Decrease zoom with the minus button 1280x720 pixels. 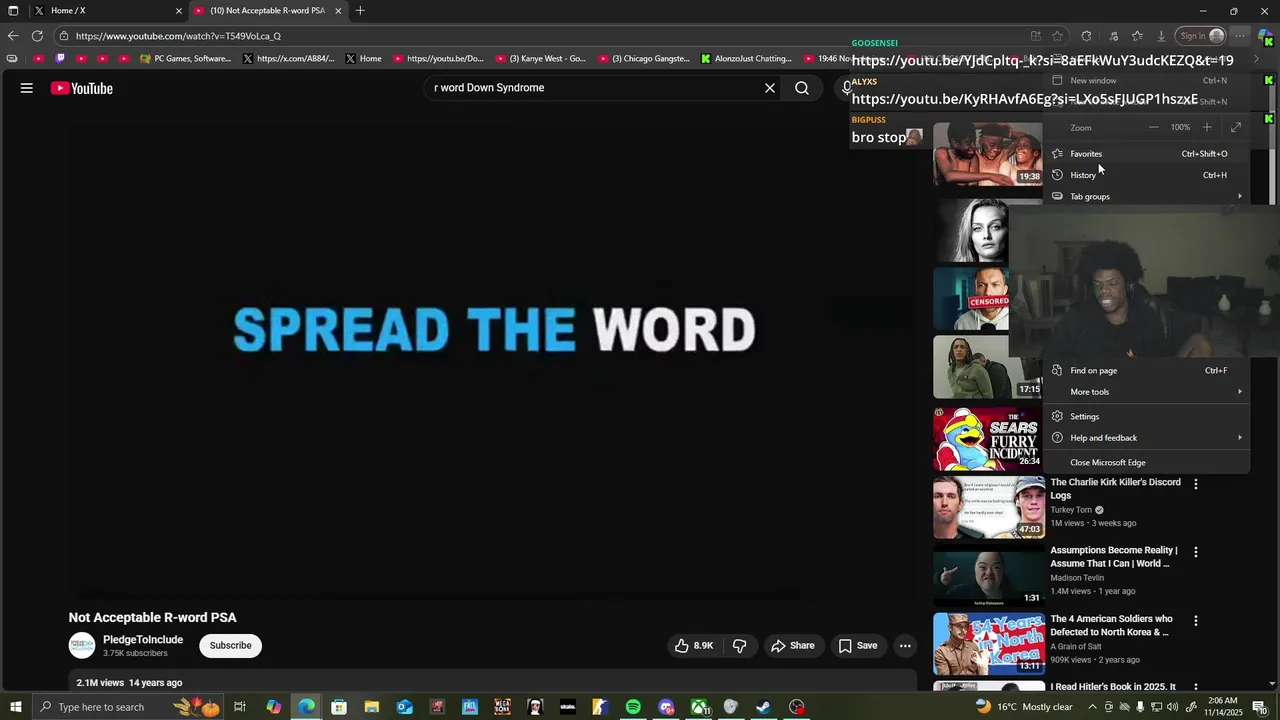click(1154, 127)
